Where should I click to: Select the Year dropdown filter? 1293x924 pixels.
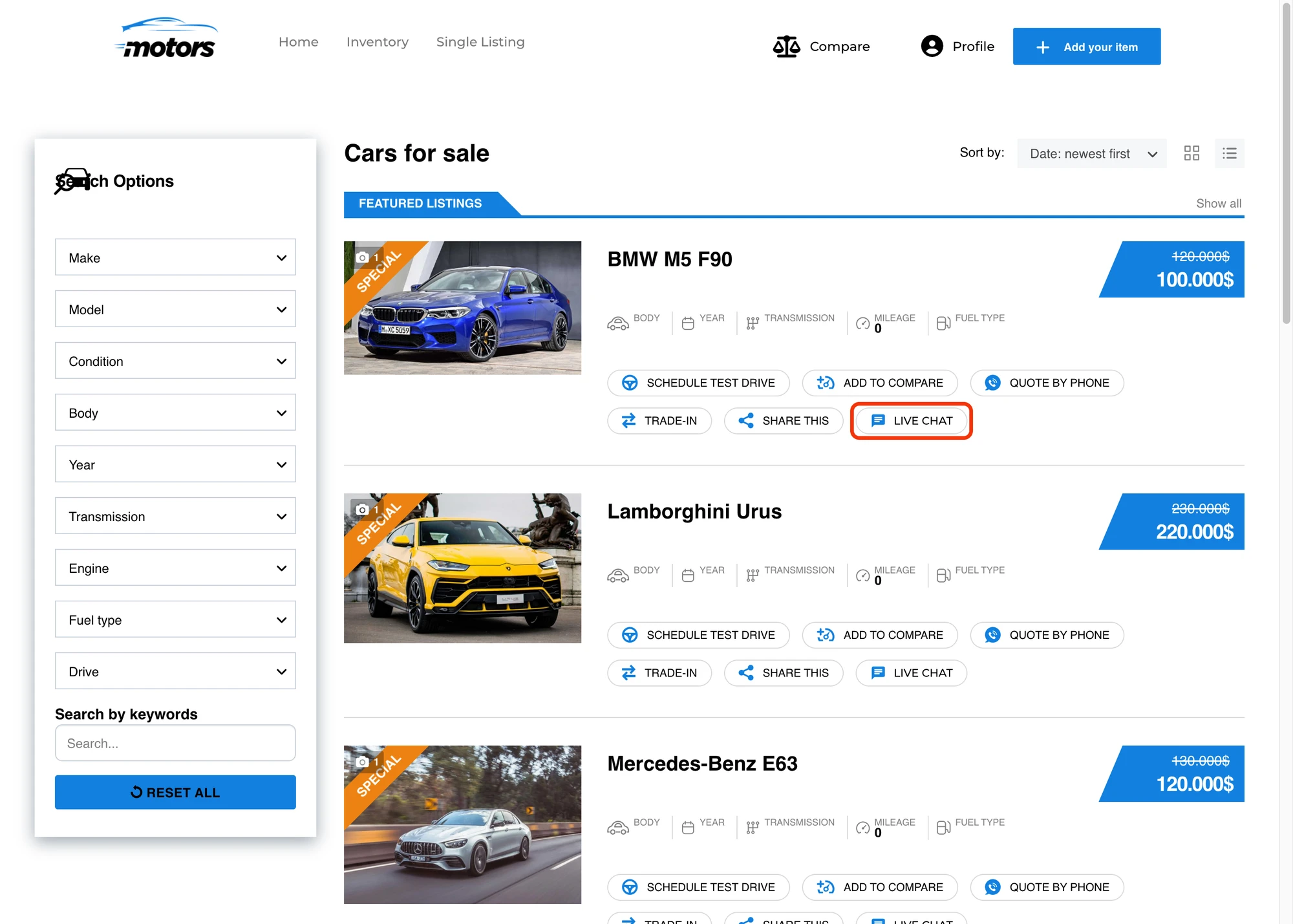pos(175,464)
